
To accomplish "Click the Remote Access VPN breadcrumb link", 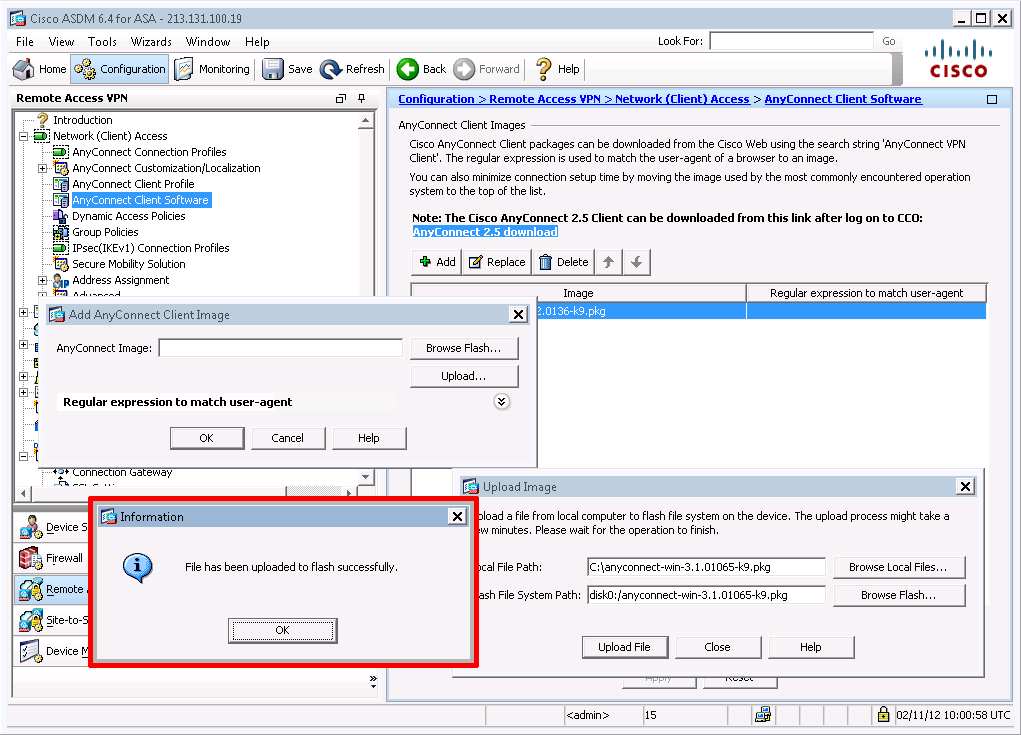I will click(545, 99).
